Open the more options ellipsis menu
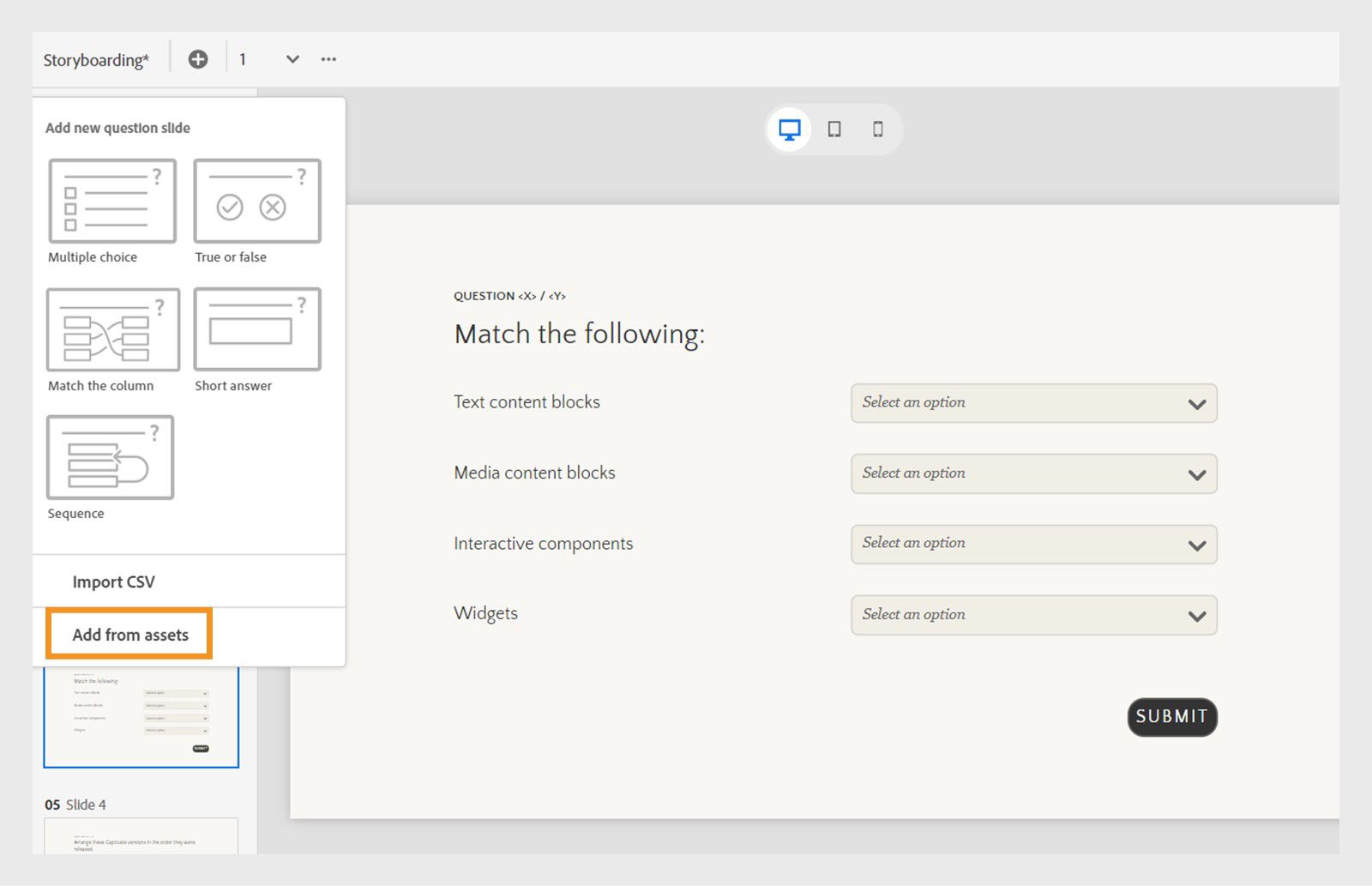 (x=328, y=58)
